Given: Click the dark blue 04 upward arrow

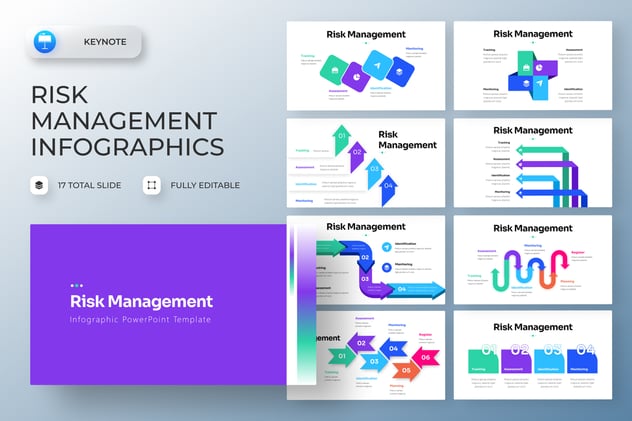Looking at the screenshot, I should (x=389, y=186).
